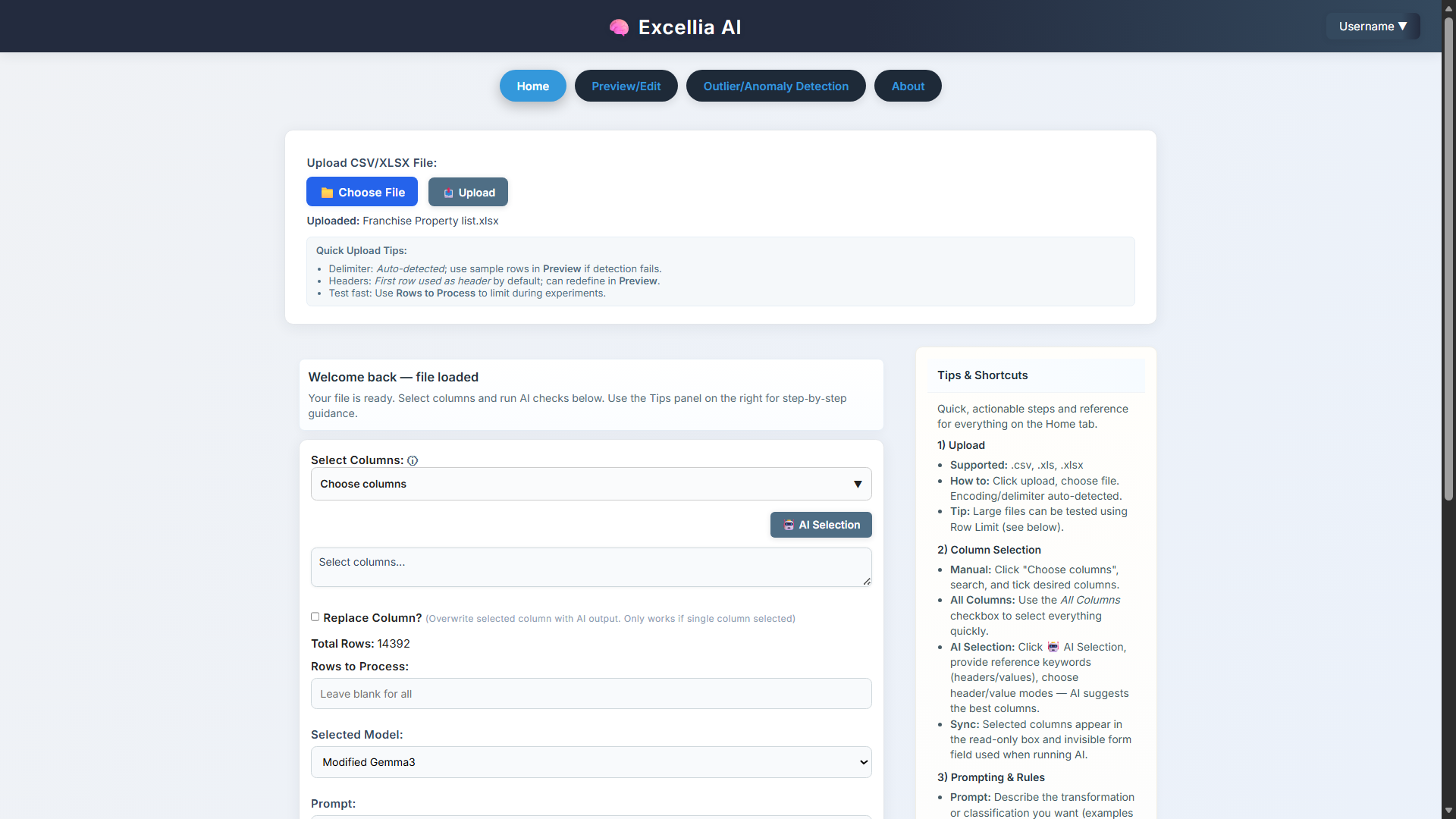Open the Selected Model dropdown

(591, 762)
